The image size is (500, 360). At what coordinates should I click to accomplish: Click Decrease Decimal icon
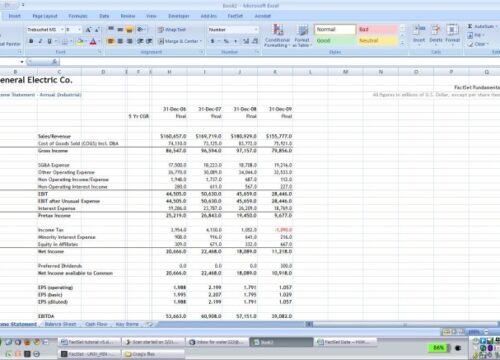pos(255,41)
